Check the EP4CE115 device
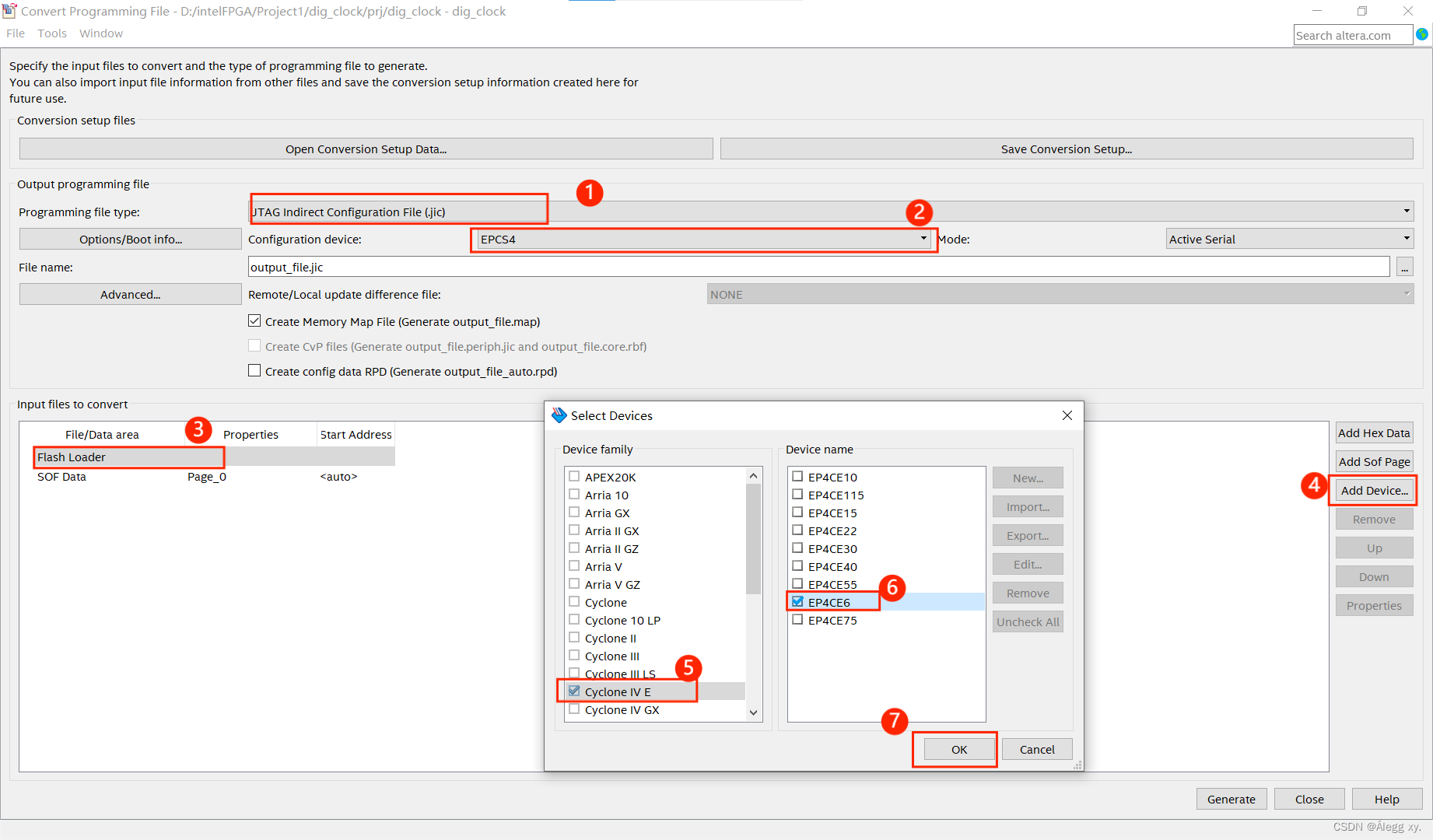This screenshot has width=1433, height=840. click(x=797, y=494)
